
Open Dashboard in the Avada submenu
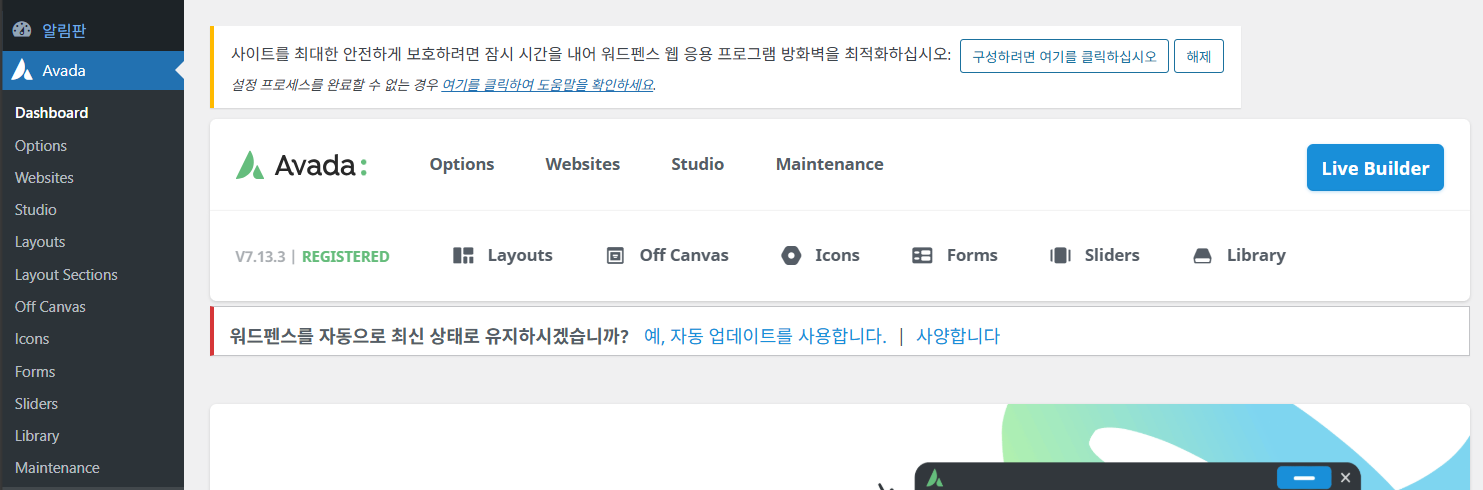pyautogui.click(x=52, y=113)
